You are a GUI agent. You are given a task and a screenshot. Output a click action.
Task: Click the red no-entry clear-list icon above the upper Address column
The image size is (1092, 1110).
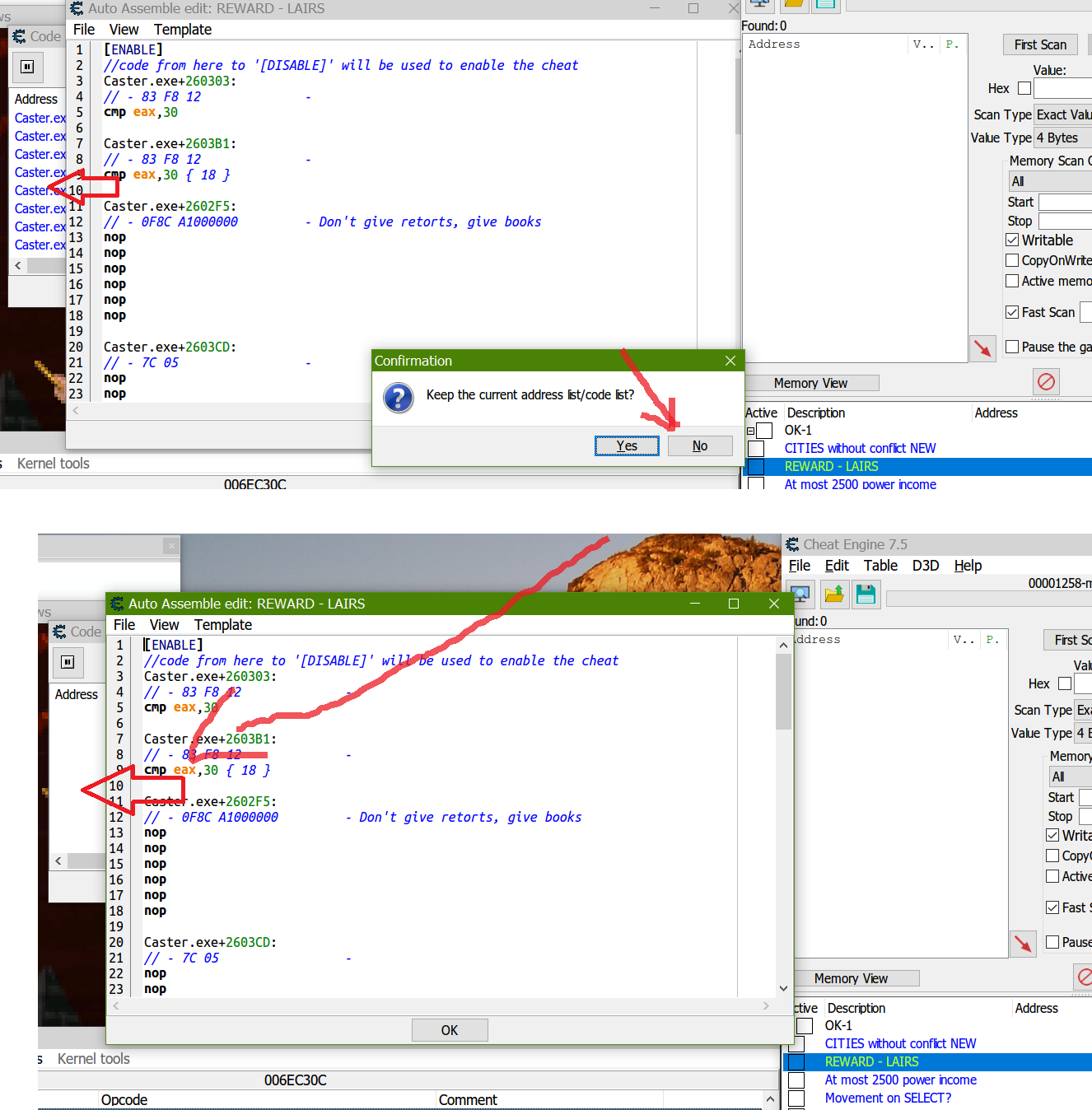1046,381
